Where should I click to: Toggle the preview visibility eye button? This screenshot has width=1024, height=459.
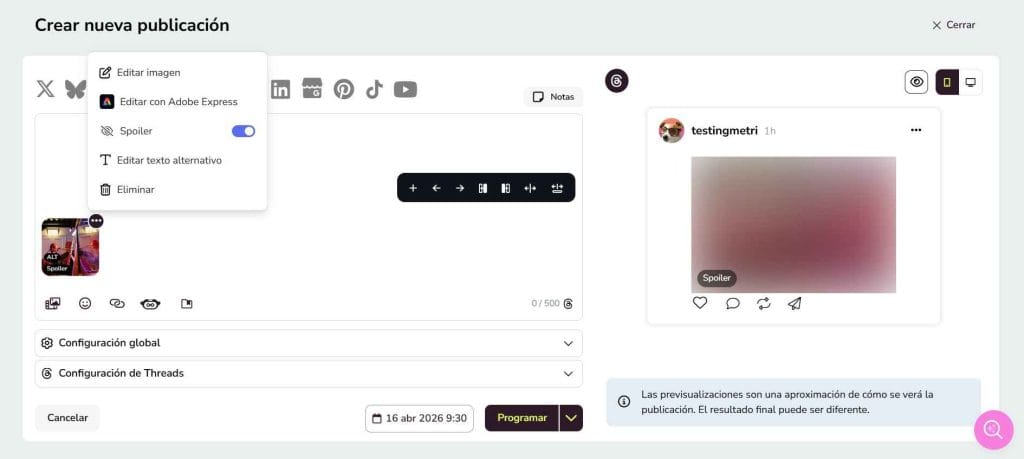click(x=916, y=82)
